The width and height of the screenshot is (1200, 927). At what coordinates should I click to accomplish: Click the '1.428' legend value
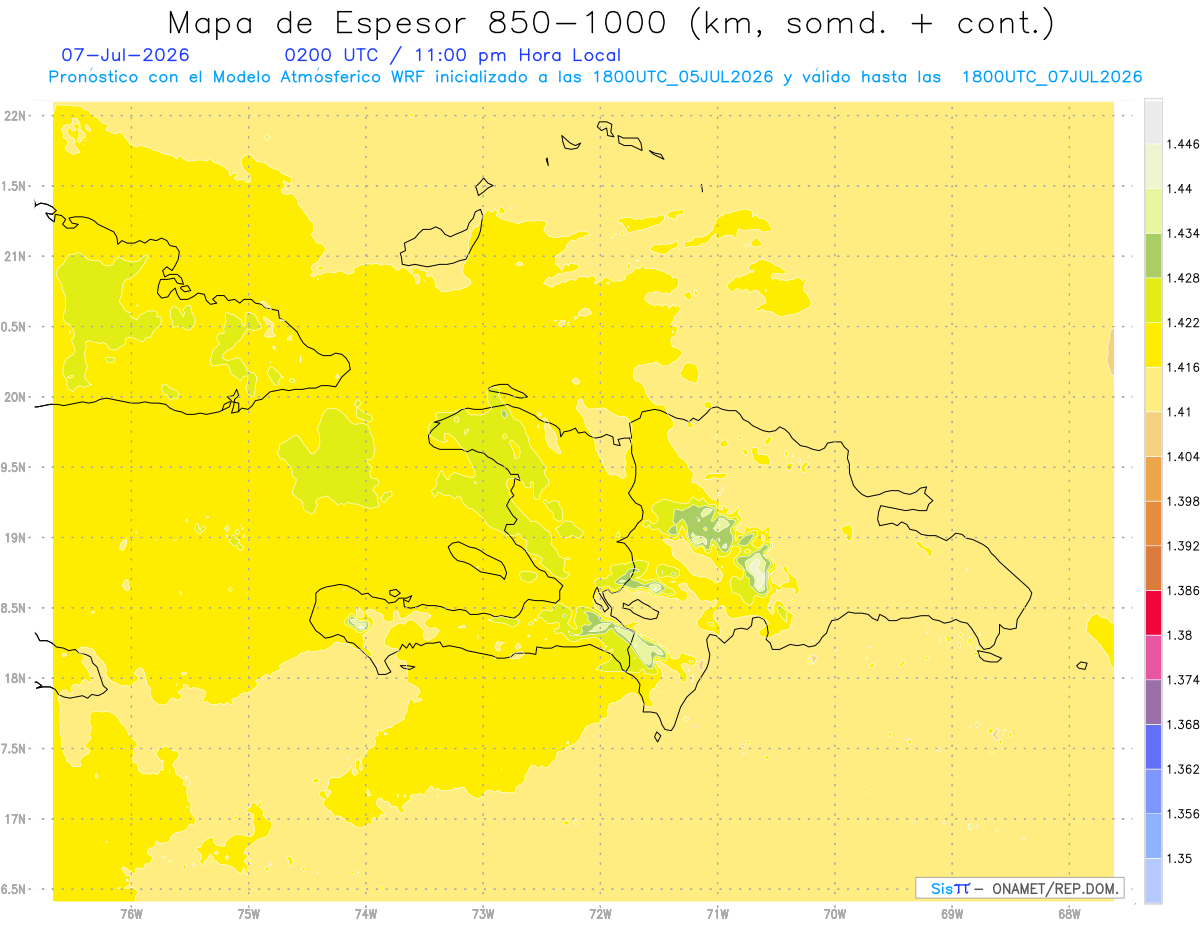coord(1181,278)
